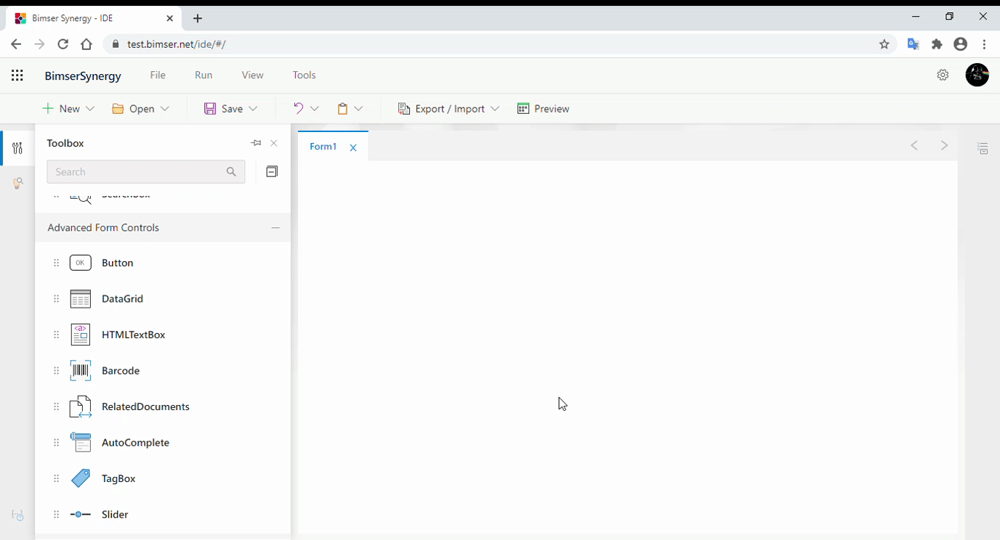Select the AutoComplete control icon
The width and height of the screenshot is (1000, 540).
[81, 443]
